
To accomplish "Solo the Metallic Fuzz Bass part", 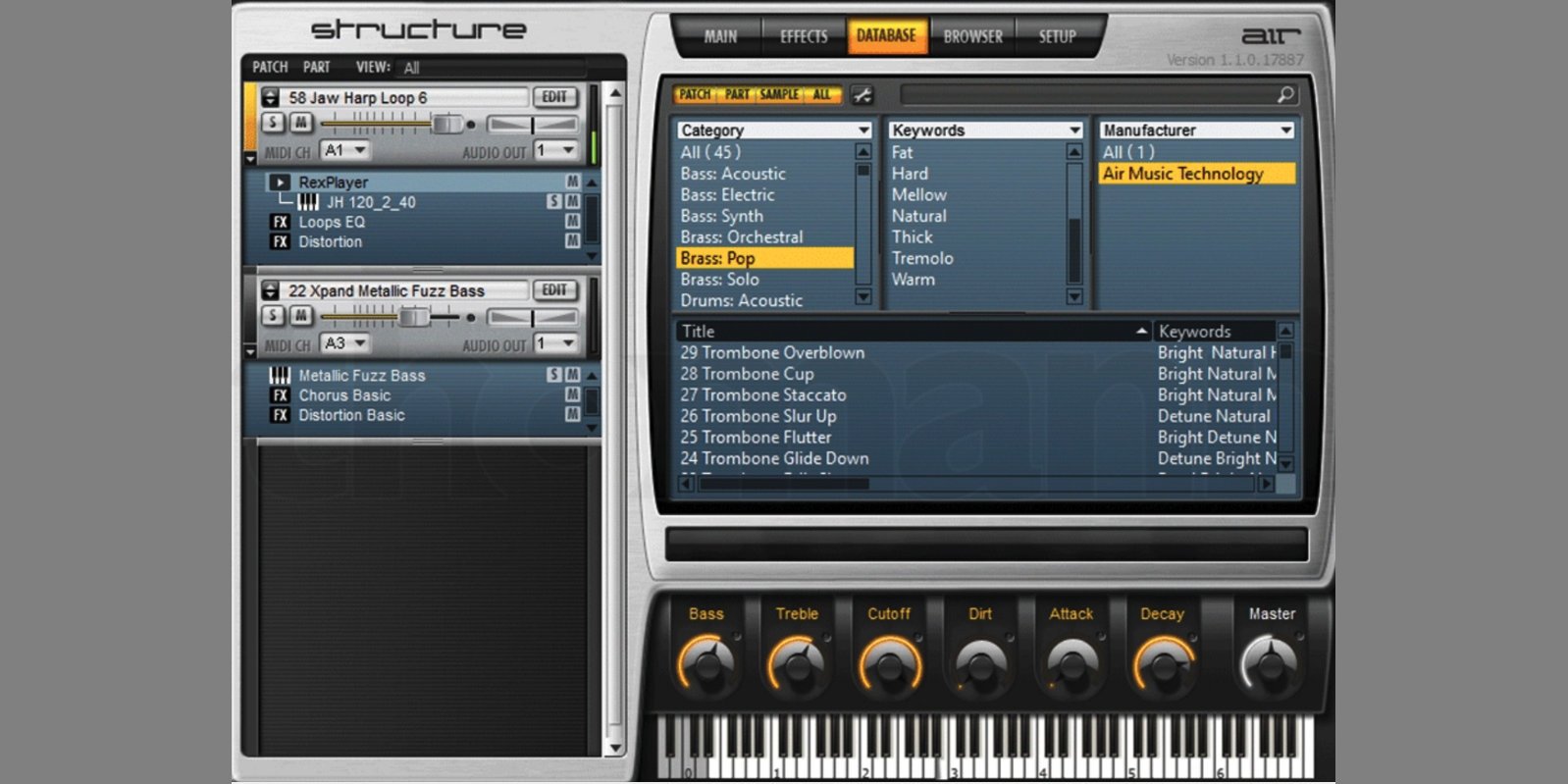I will coord(554,375).
